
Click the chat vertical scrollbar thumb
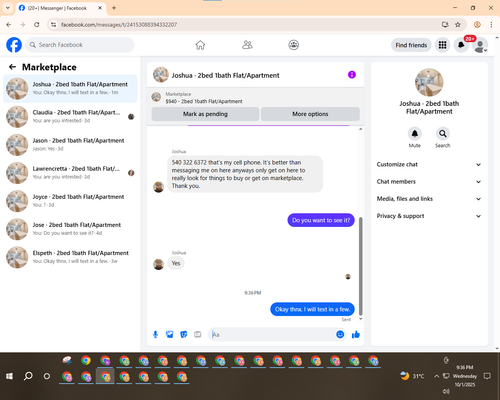[360, 266]
